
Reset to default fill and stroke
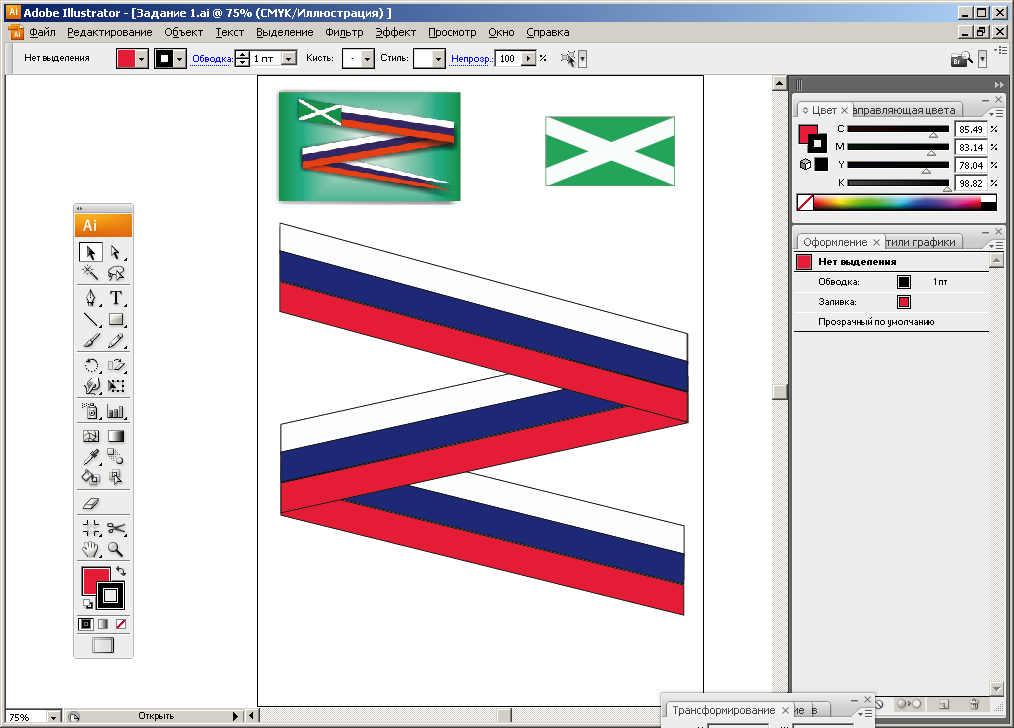pyautogui.click(x=87, y=605)
